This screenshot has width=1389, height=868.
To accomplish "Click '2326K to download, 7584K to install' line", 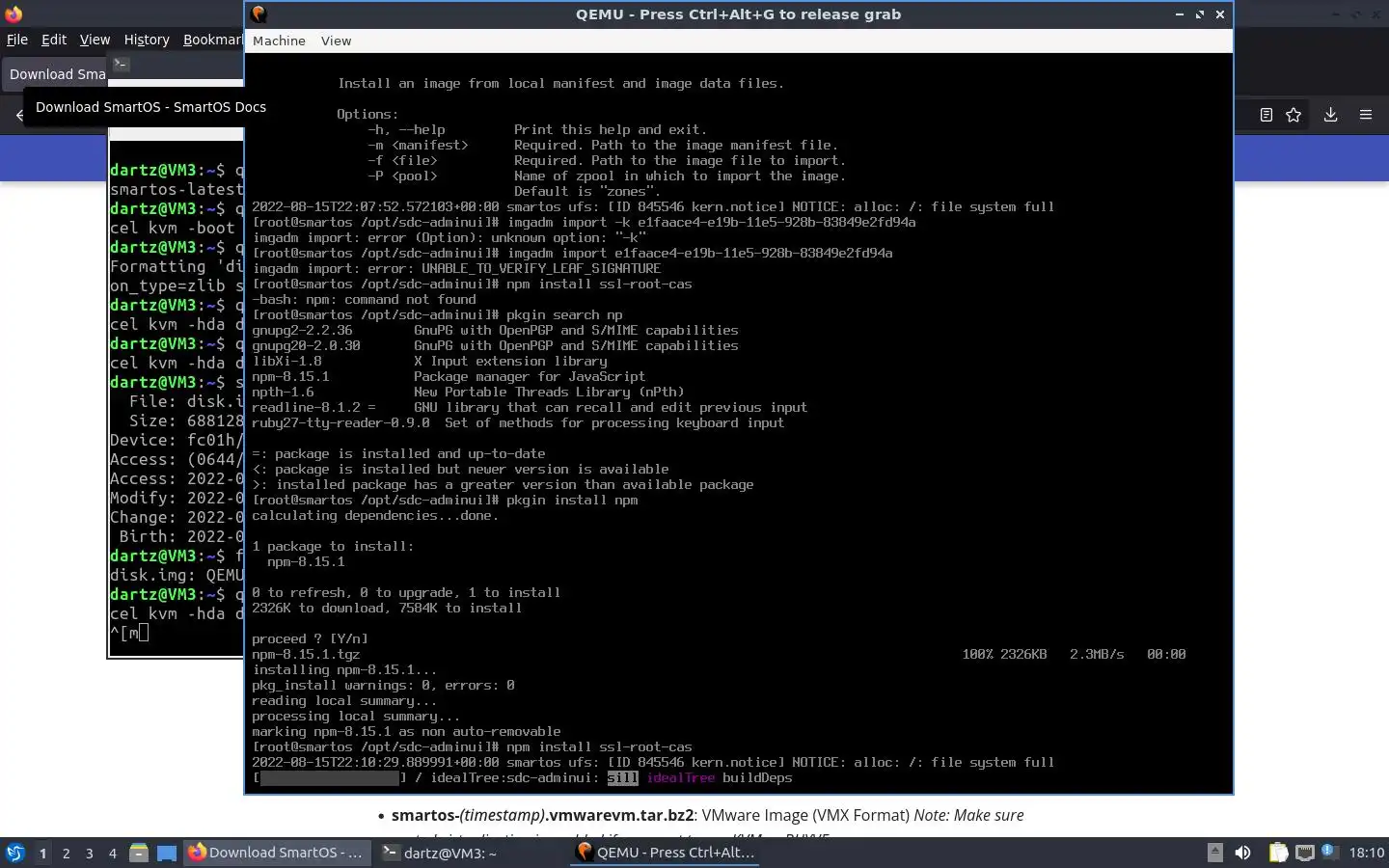I will [387, 608].
